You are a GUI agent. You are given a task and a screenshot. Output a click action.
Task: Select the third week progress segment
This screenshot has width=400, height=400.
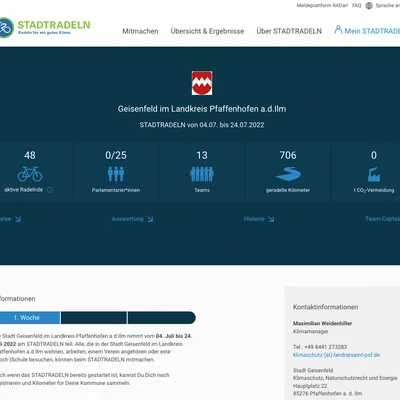[x=162, y=318]
